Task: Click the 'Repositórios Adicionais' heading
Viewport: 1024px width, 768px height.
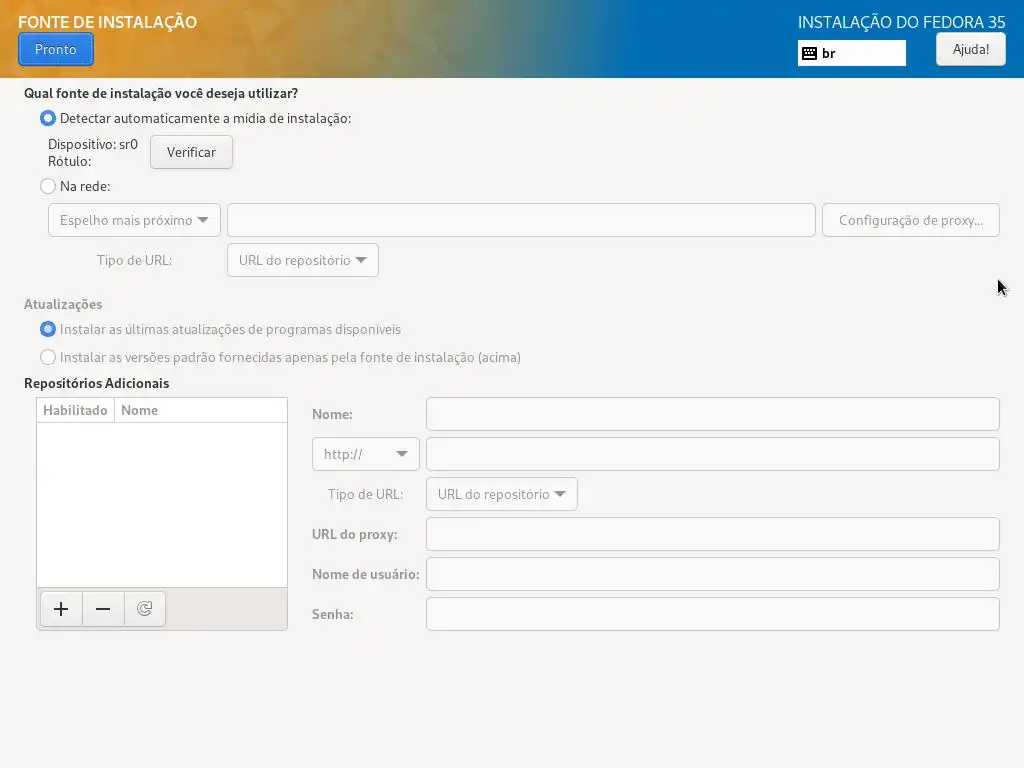Action: (x=97, y=383)
